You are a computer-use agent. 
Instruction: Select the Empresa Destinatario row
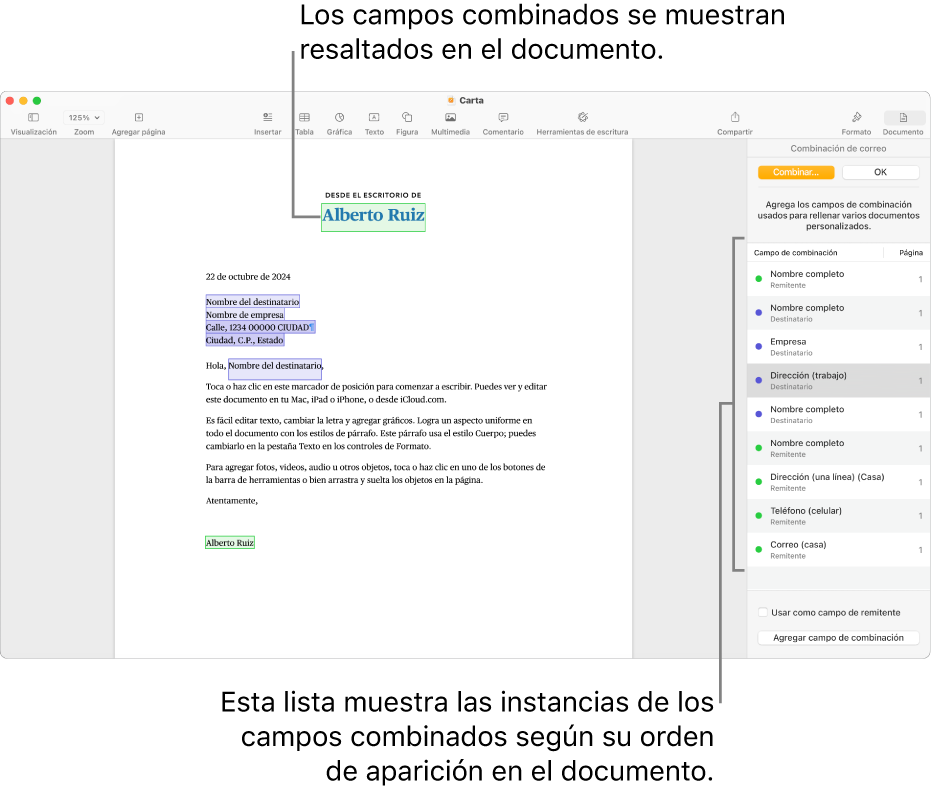click(x=838, y=347)
